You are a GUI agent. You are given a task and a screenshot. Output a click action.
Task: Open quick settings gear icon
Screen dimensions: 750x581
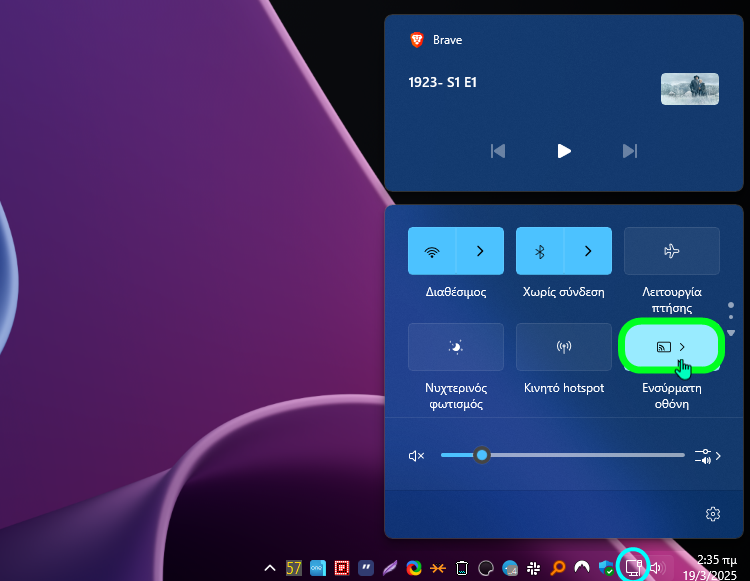click(713, 514)
